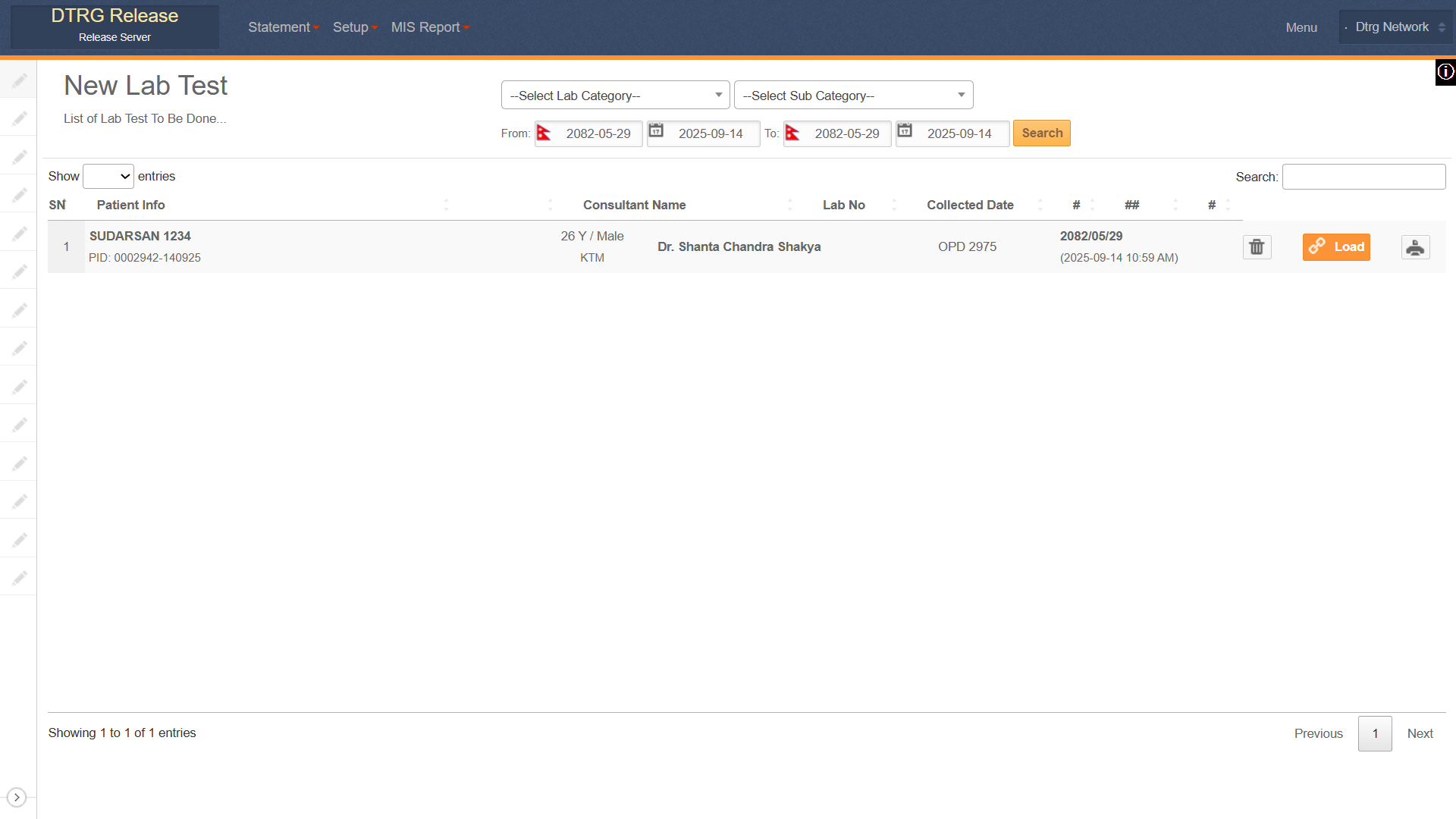This screenshot has height=819, width=1456.
Task: Open the To English date calendar icon
Action: 905,131
